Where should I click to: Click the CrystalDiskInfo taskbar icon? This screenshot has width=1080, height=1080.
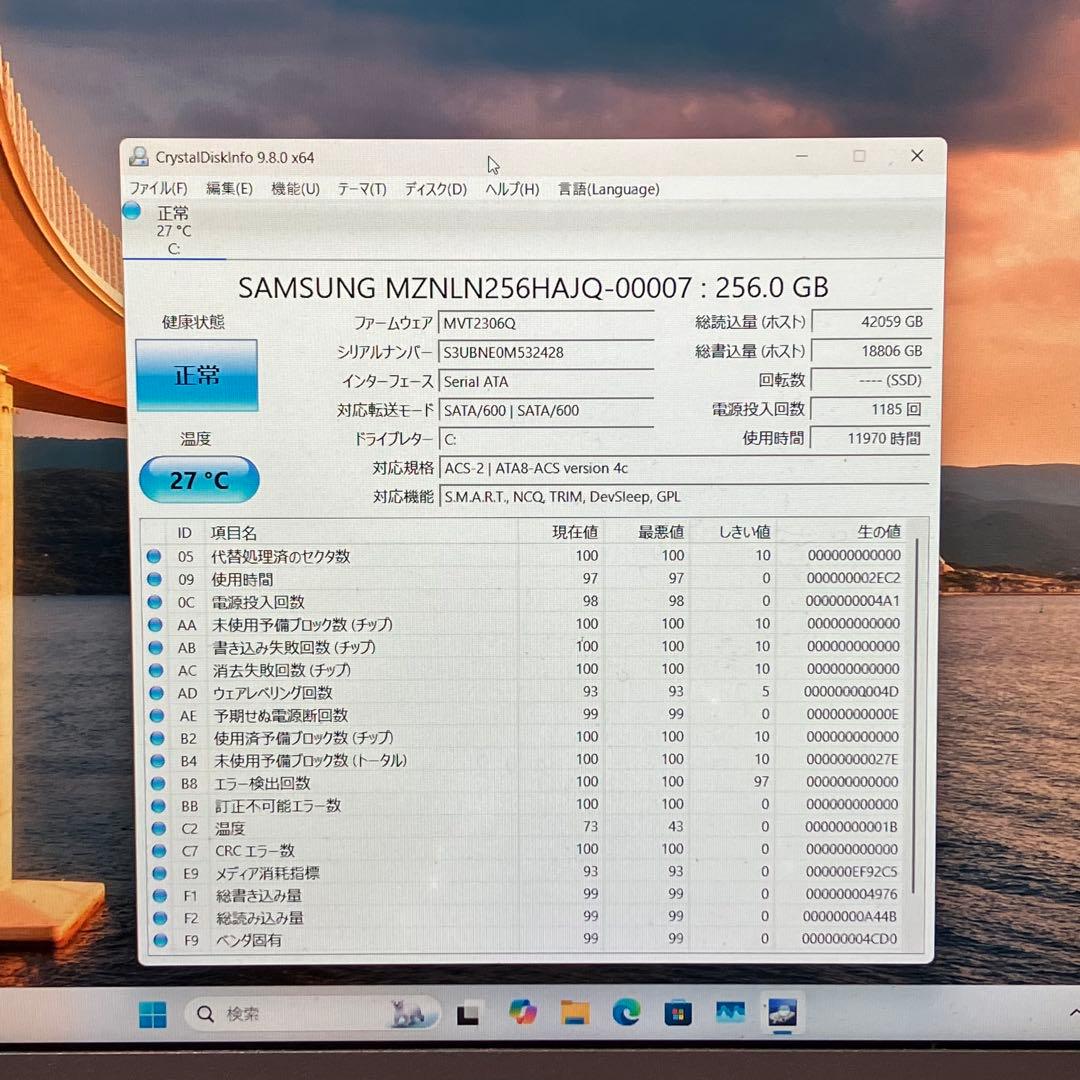[x=782, y=1012]
